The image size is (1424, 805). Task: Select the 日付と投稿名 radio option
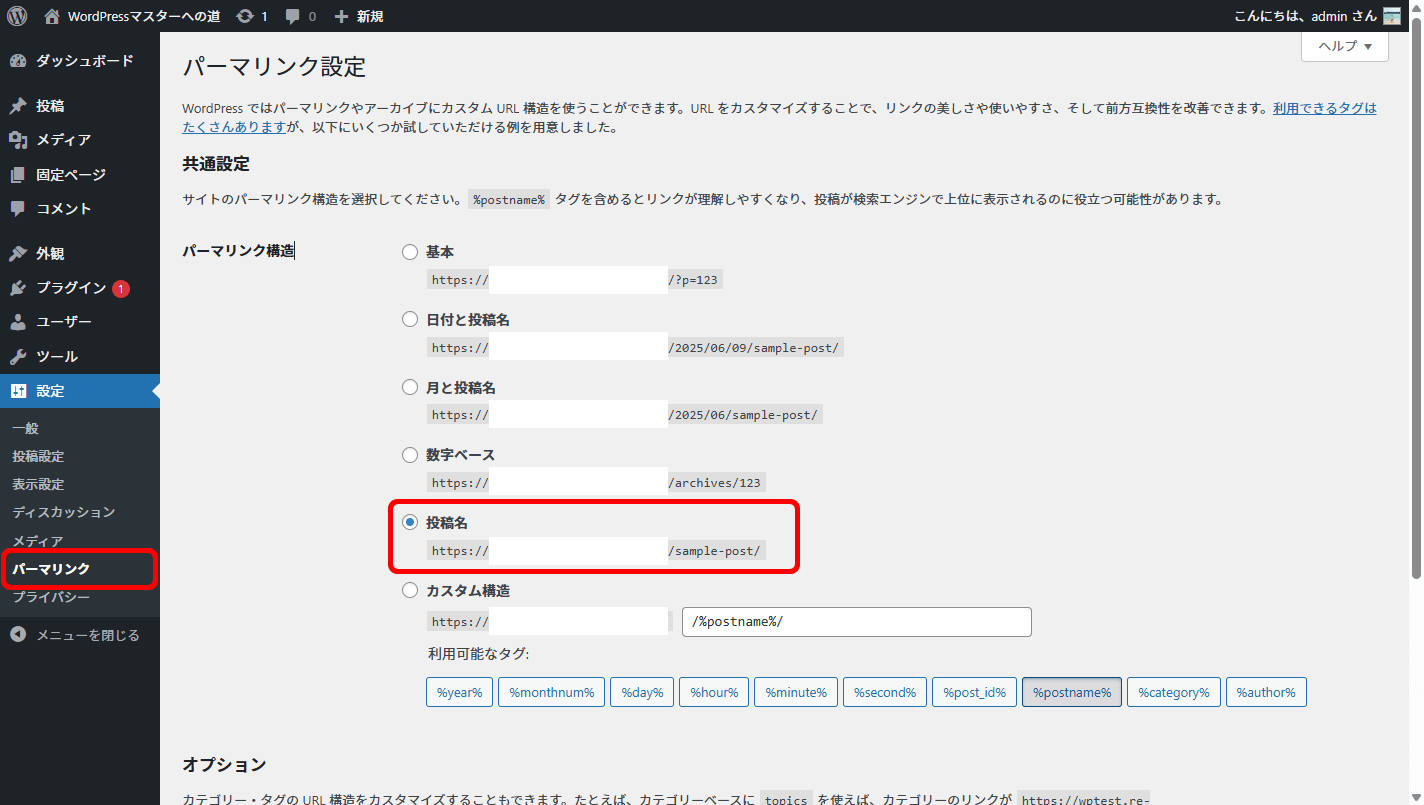pyautogui.click(x=410, y=320)
